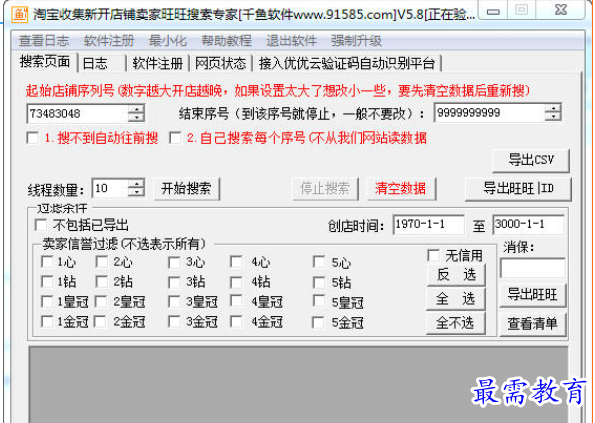Switch to the 软件注册 tab
595x423 pixels.
coord(157,63)
